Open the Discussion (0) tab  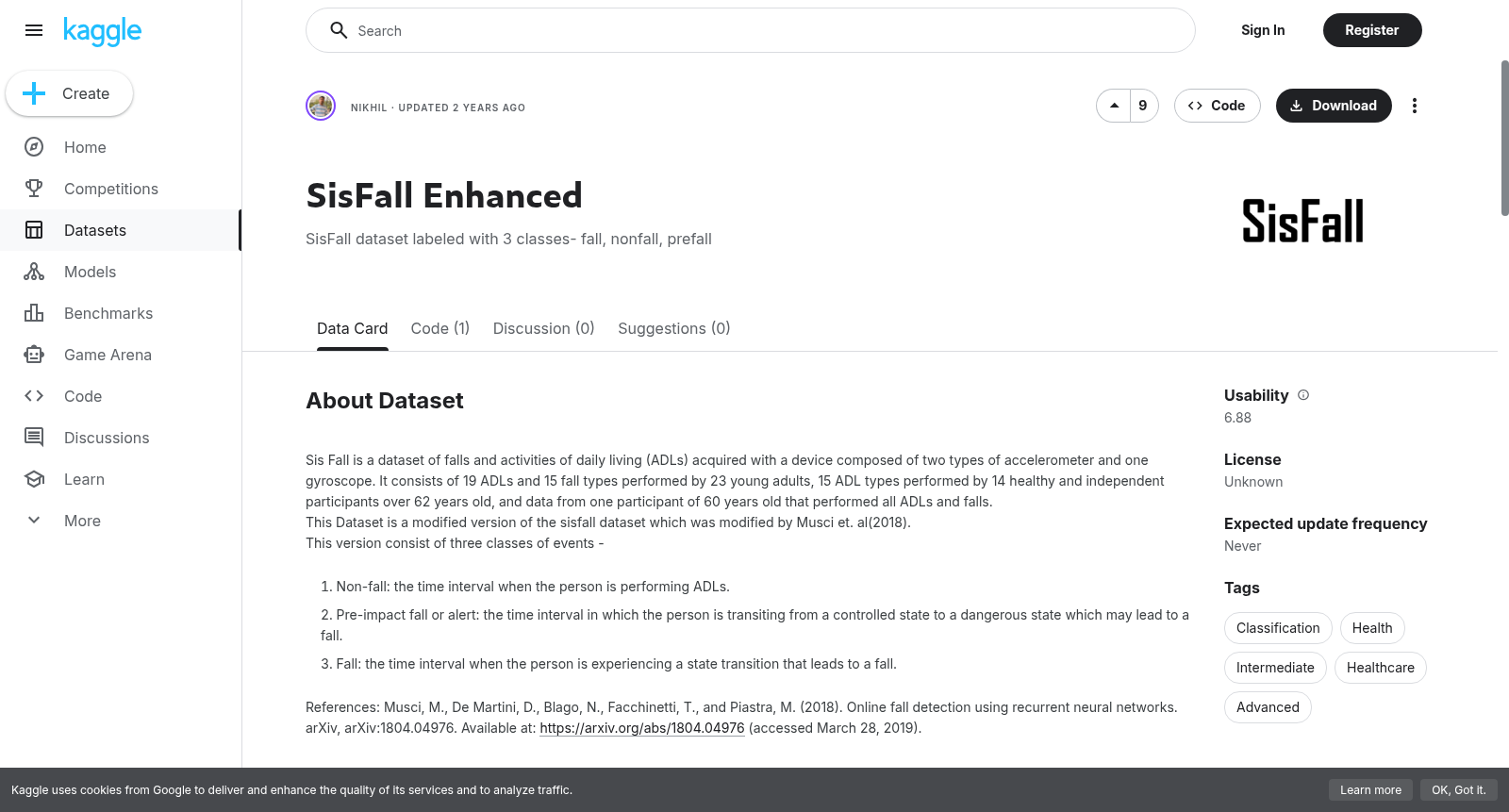click(x=544, y=328)
